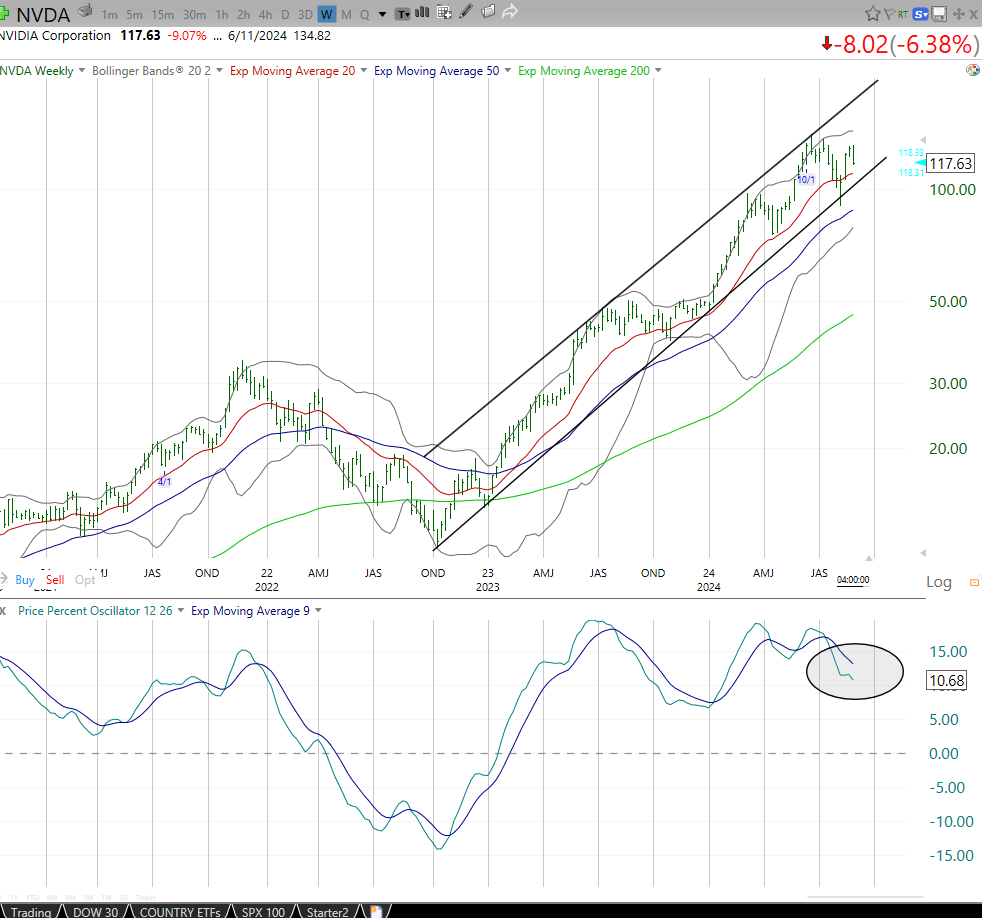
Task: Select the 2h timeframe
Action: (x=244, y=14)
